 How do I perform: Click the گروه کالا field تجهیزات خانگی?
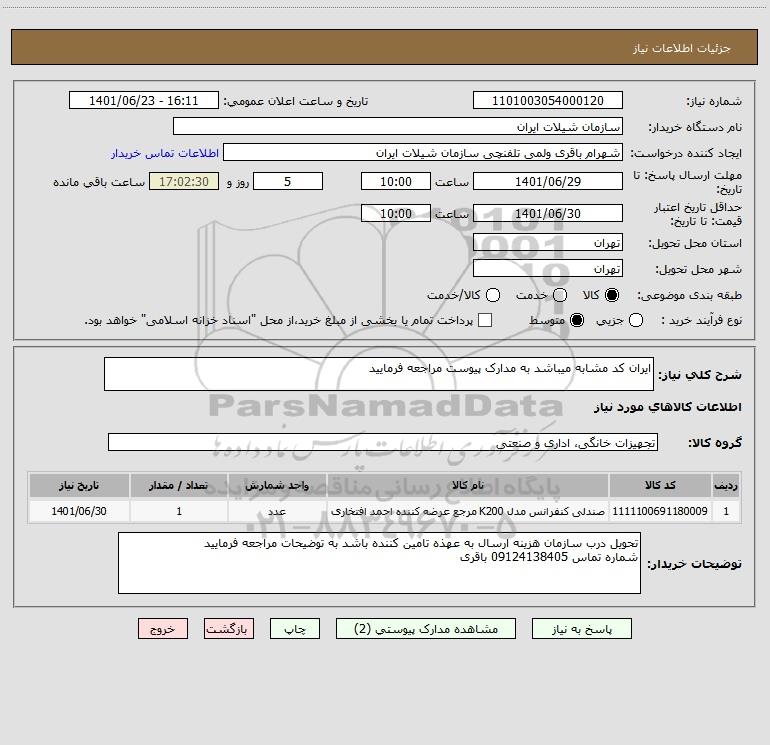point(383,442)
